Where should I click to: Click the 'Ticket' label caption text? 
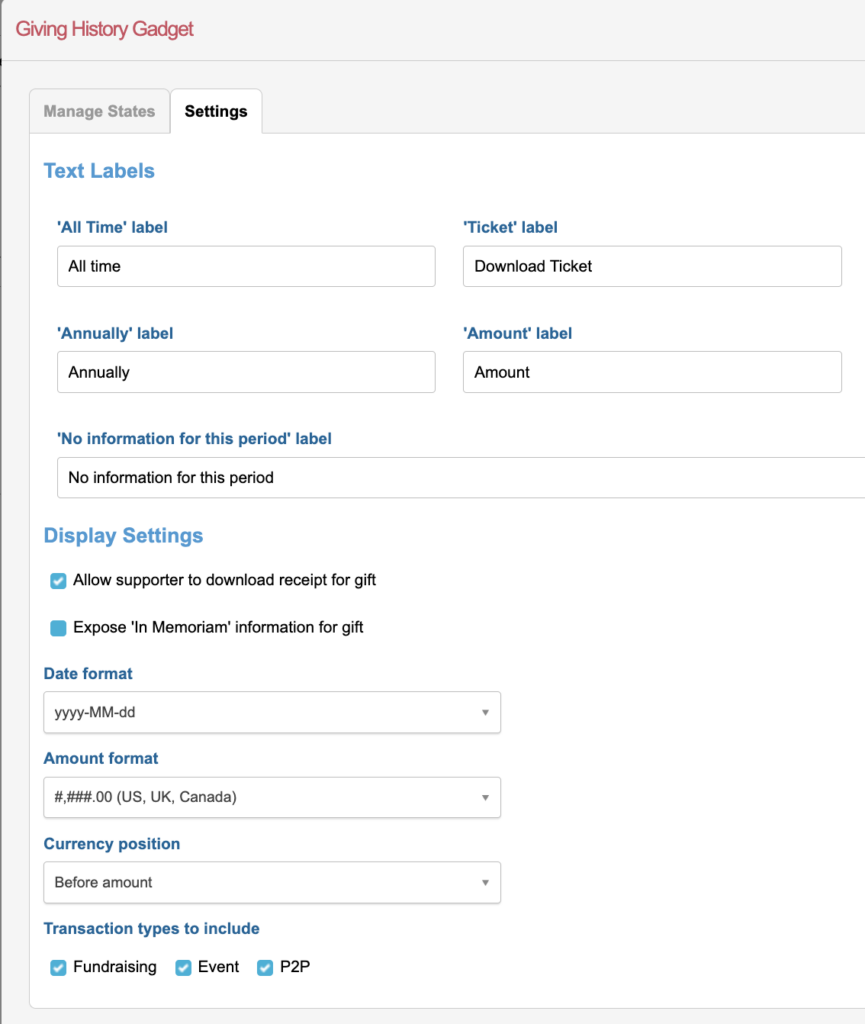(x=510, y=228)
